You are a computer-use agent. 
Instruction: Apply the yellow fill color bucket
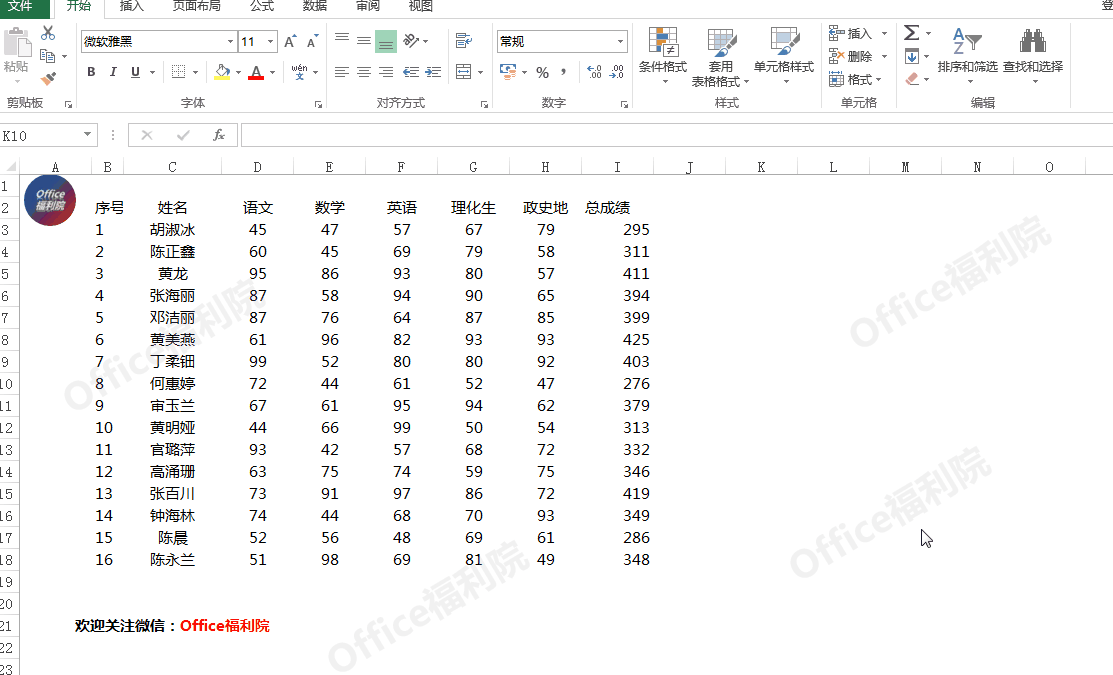point(222,72)
